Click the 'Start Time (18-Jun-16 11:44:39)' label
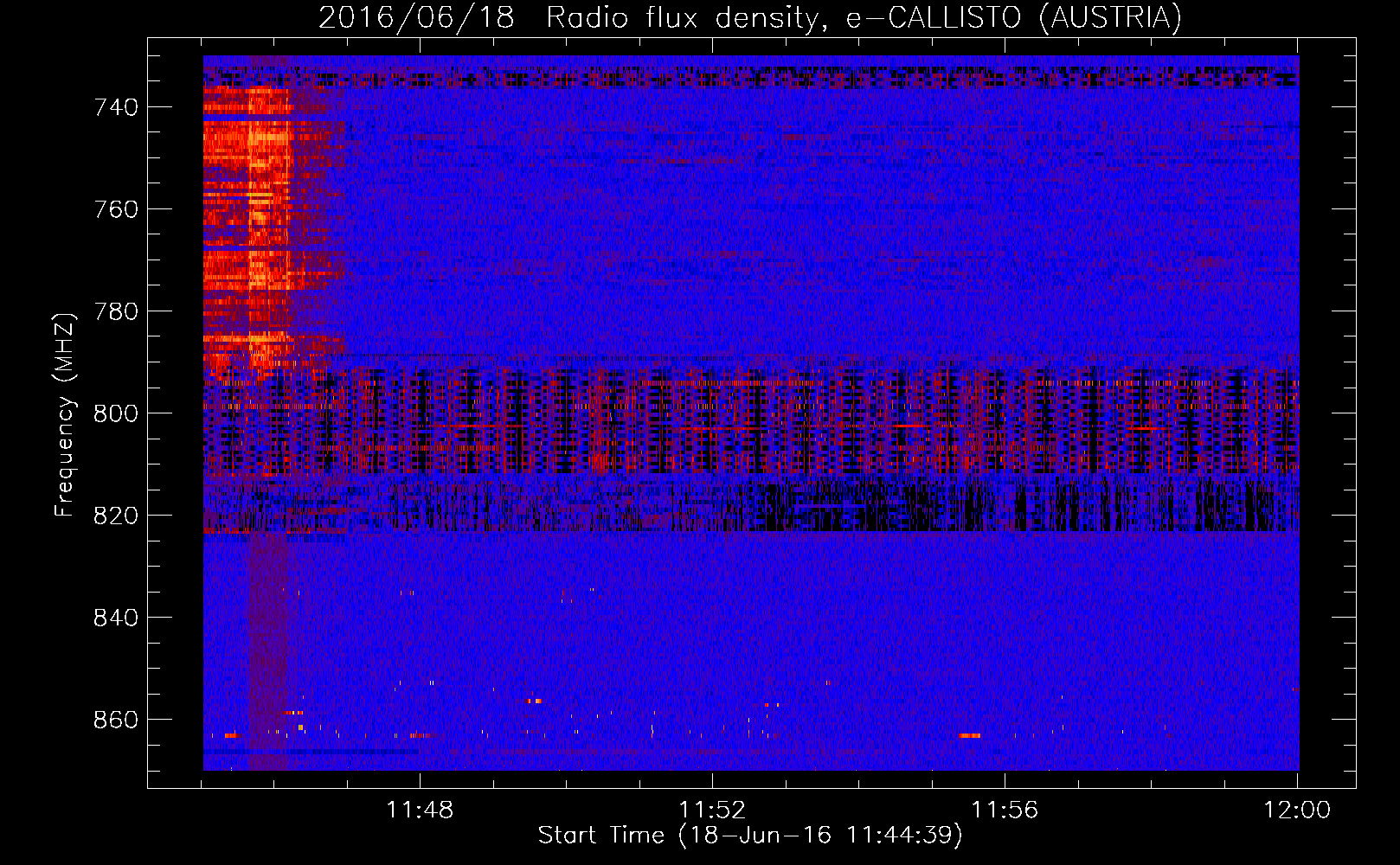The height and width of the screenshot is (865, 1400). (x=750, y=836)
